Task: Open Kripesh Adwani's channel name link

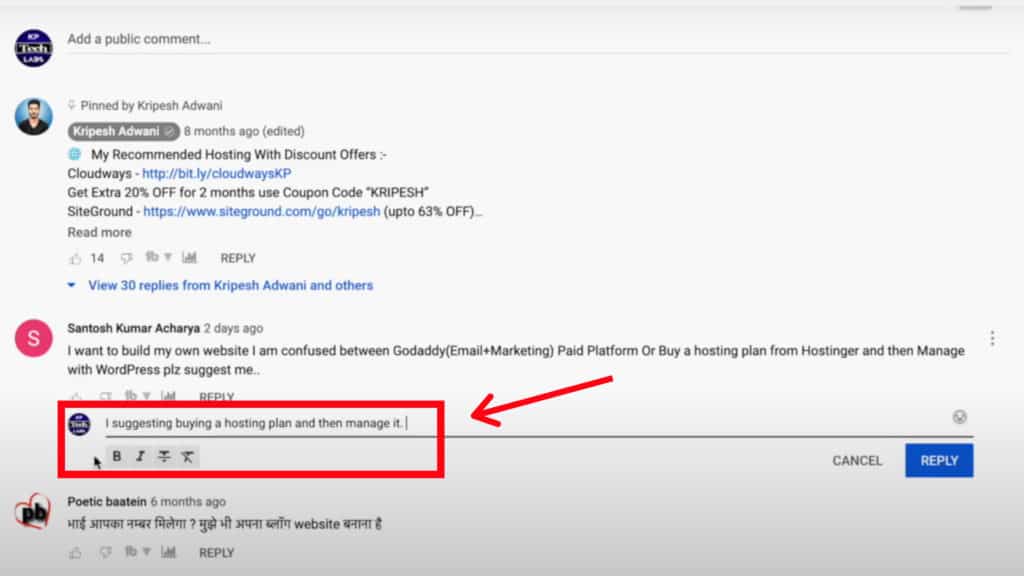Action: pyautogui.click(x=119, y=130)
